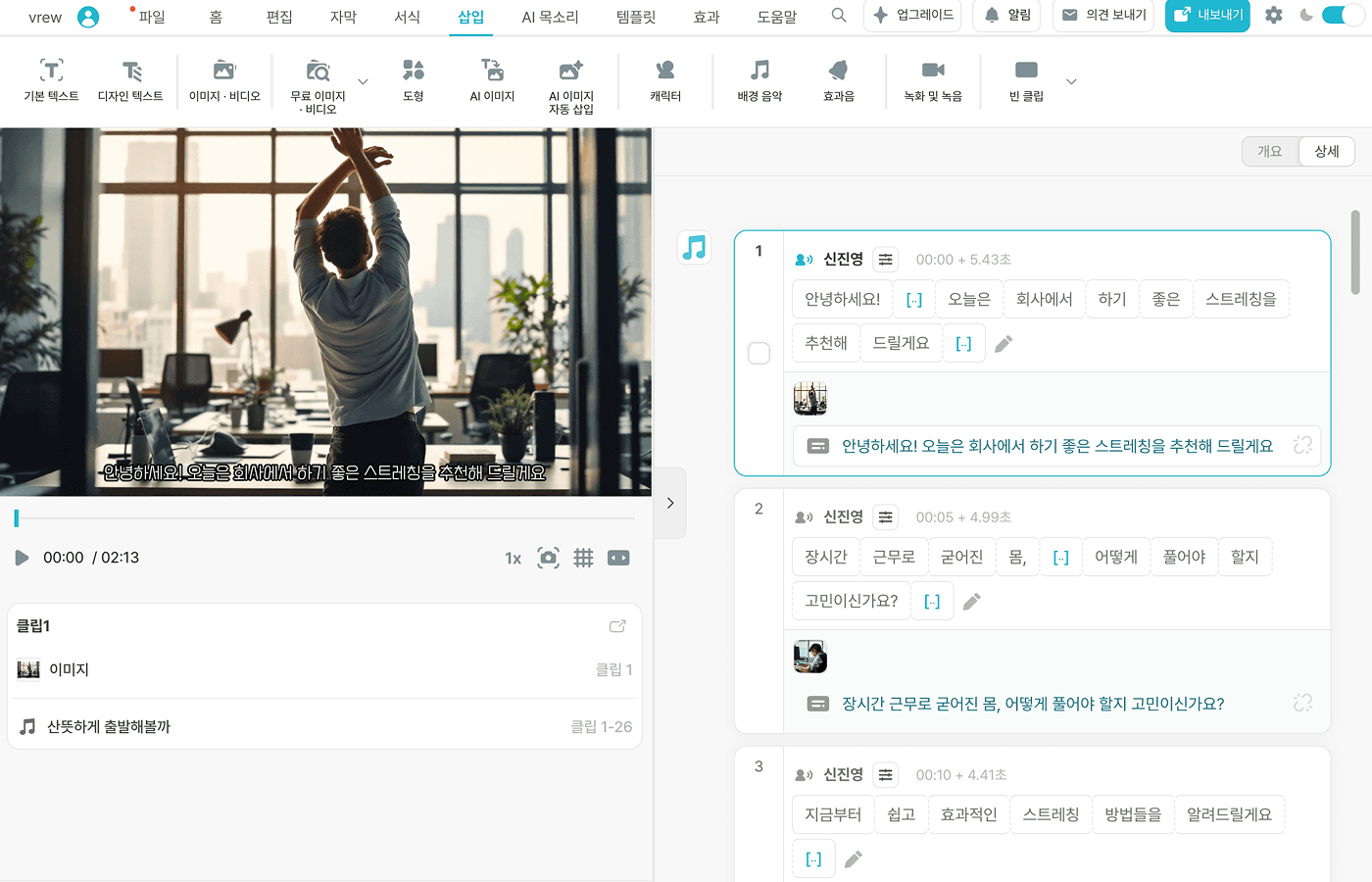The height and width of the screenshot is (882, 1372).
Task: Open the 녹화 및 녹음 recording tool
Action: point(933,71)
